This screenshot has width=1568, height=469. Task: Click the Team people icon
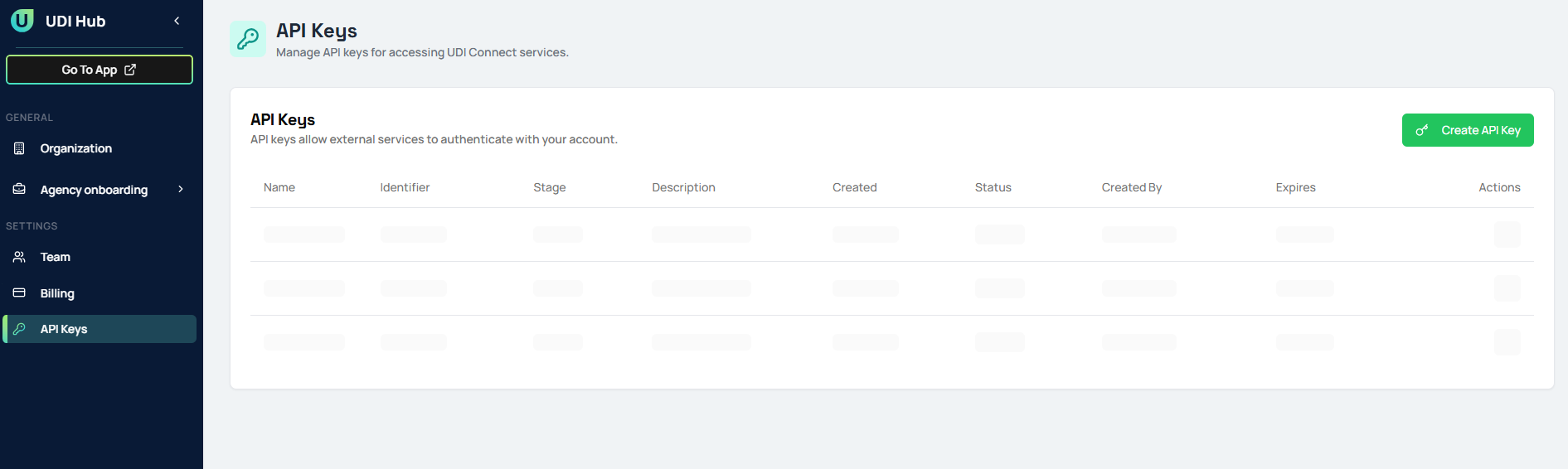point(19,257)
